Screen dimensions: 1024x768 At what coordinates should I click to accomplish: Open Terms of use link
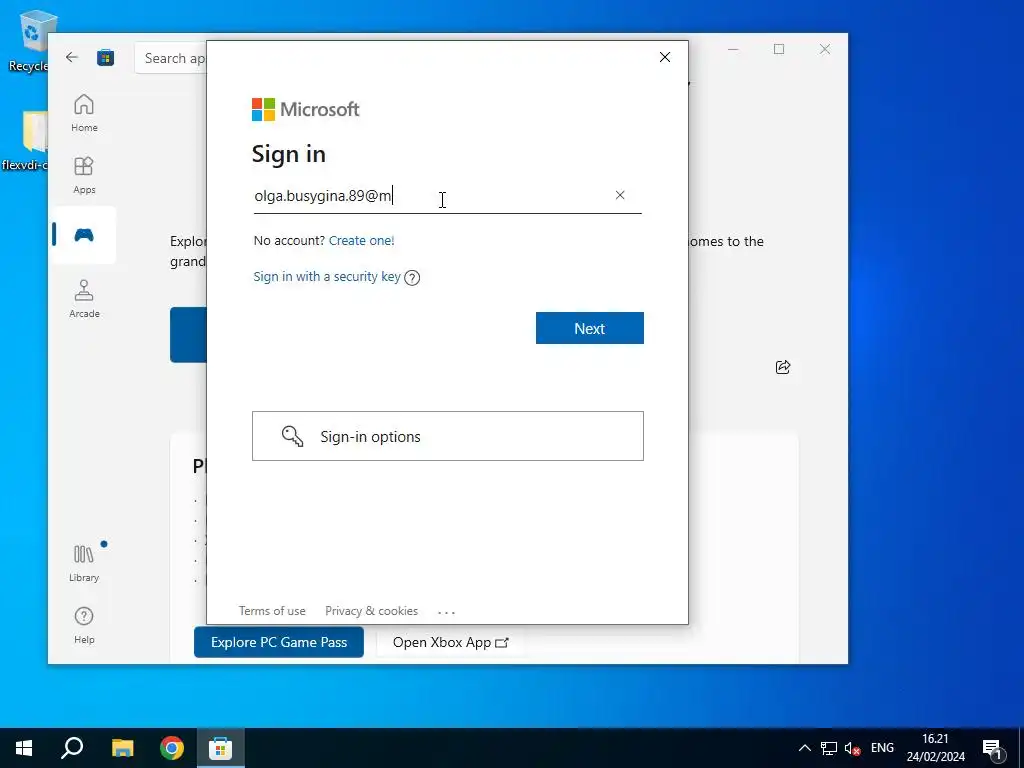click(272, 611)
